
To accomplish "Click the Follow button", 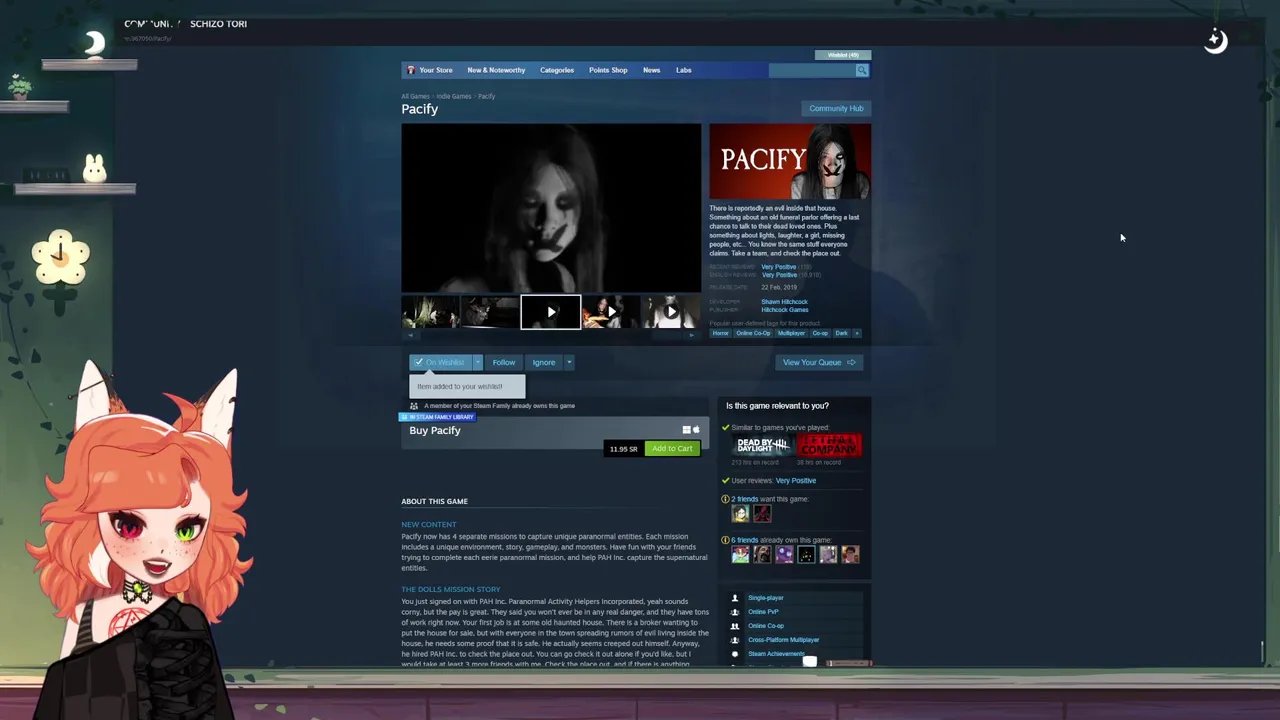I will point(504,362).
